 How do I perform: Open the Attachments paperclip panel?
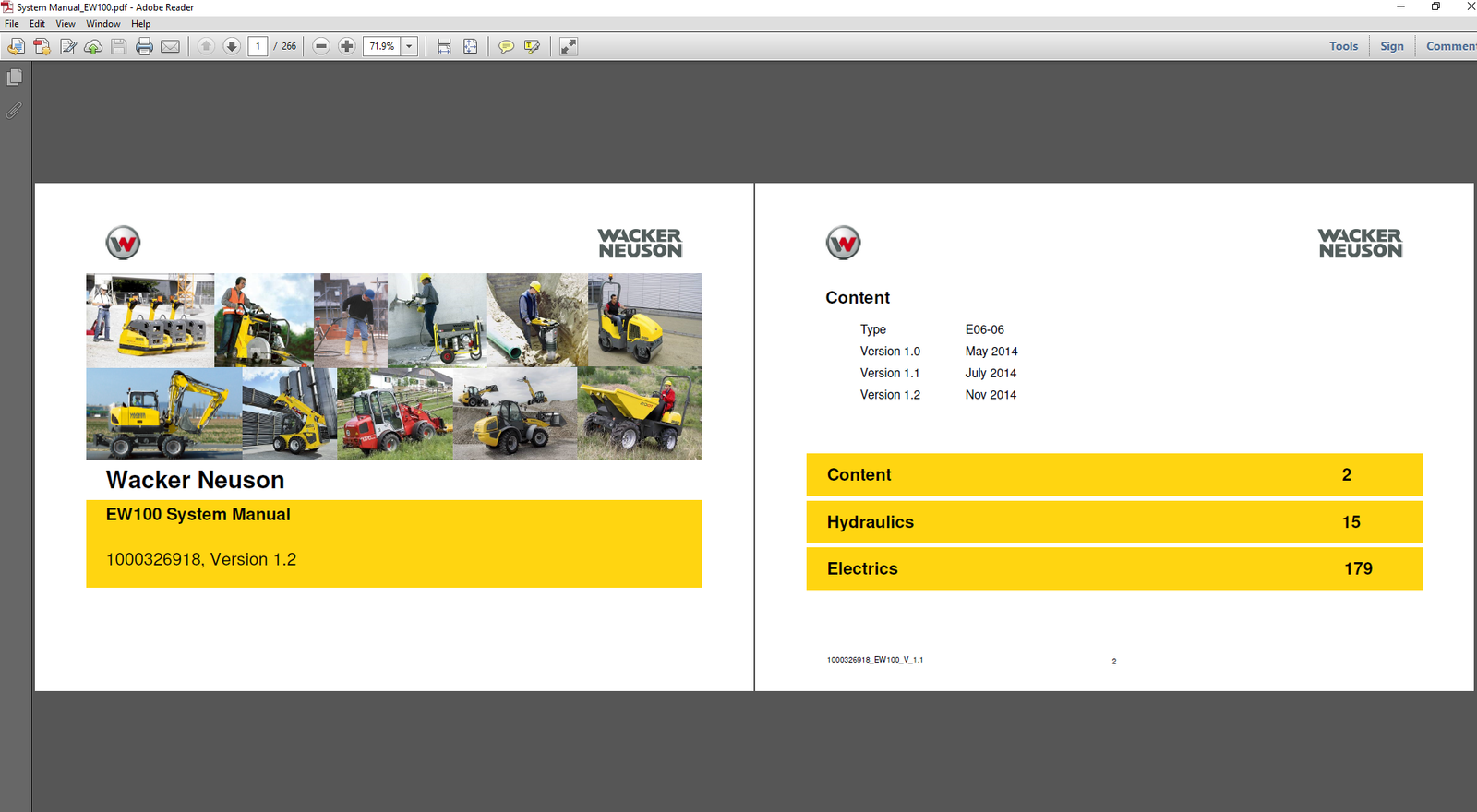tap(15, 111)
